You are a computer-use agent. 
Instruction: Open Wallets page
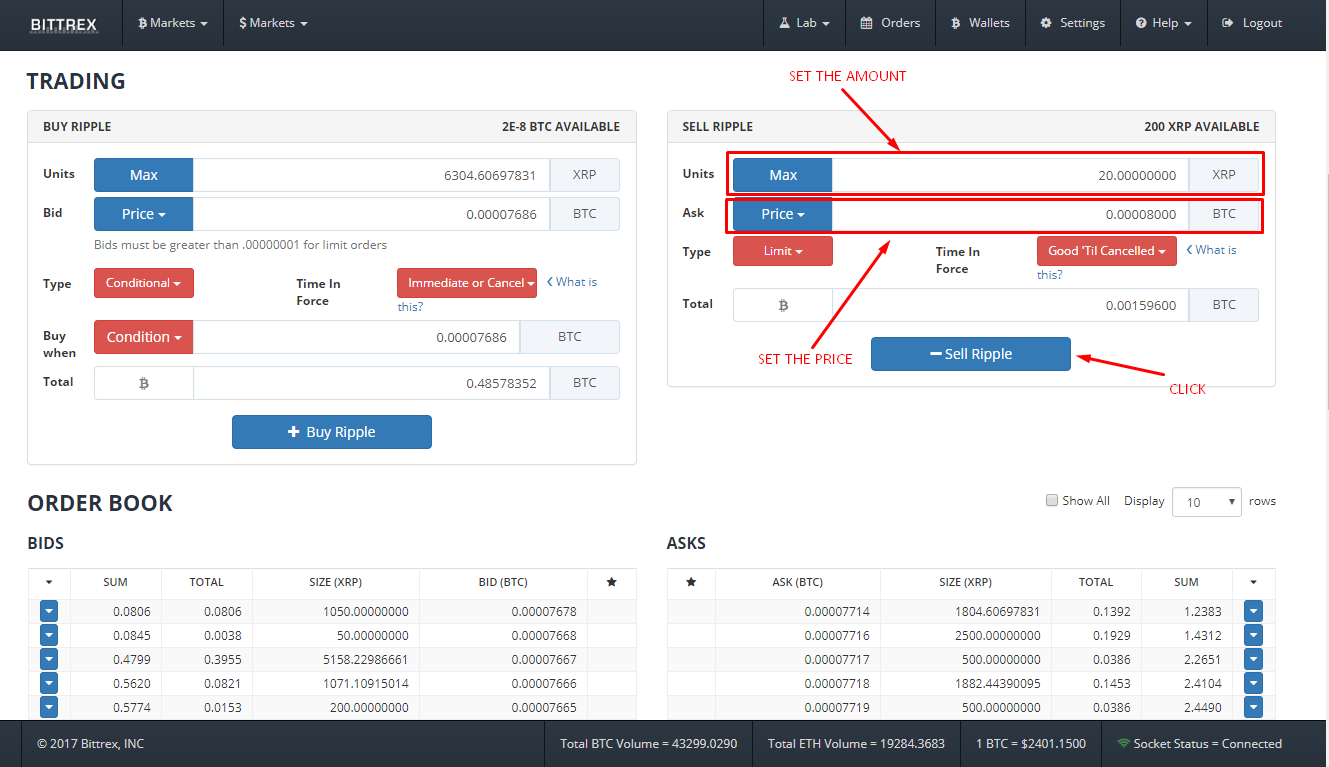click(x=980, y=23)
